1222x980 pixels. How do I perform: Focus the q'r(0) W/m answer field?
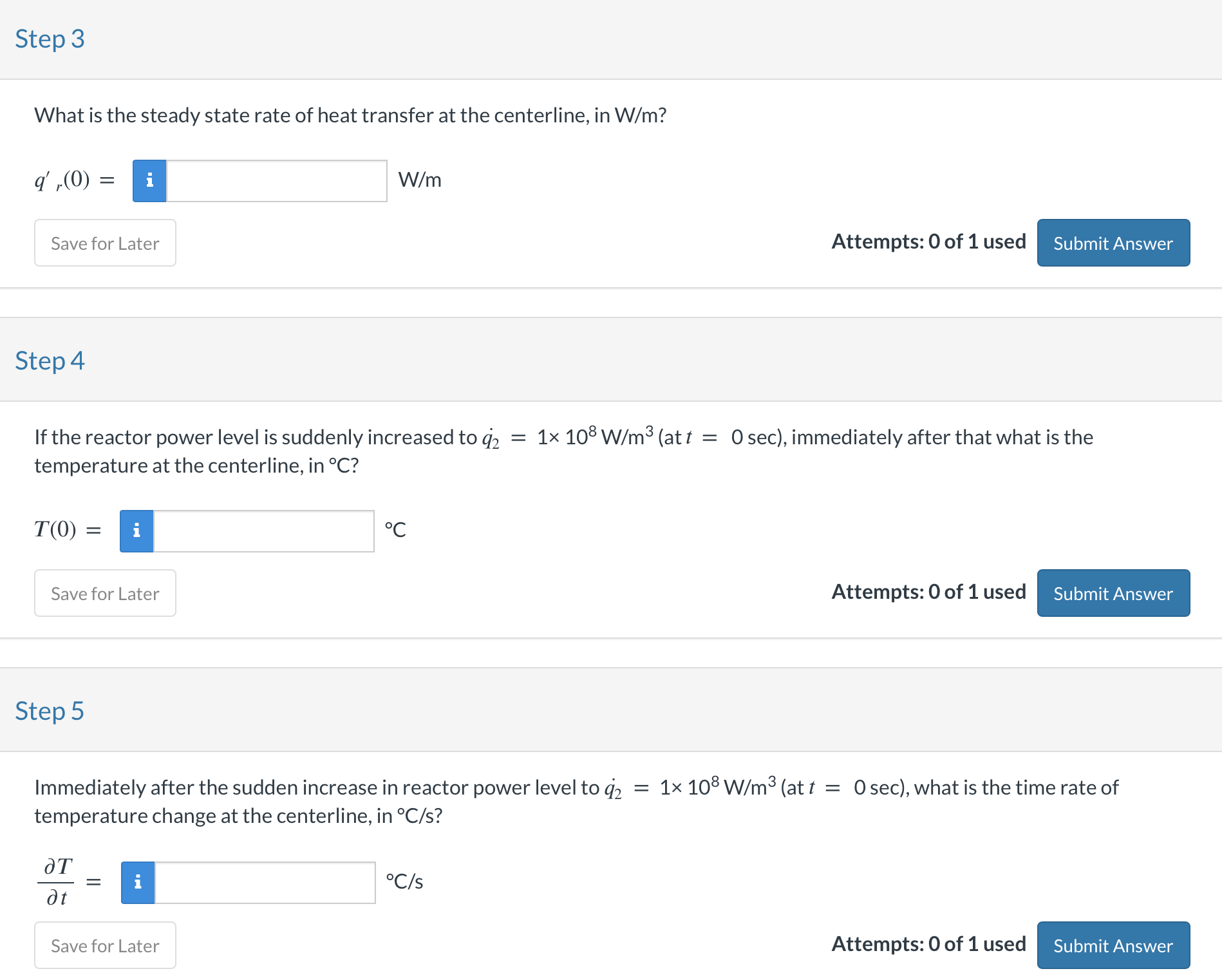click(277, 181)
